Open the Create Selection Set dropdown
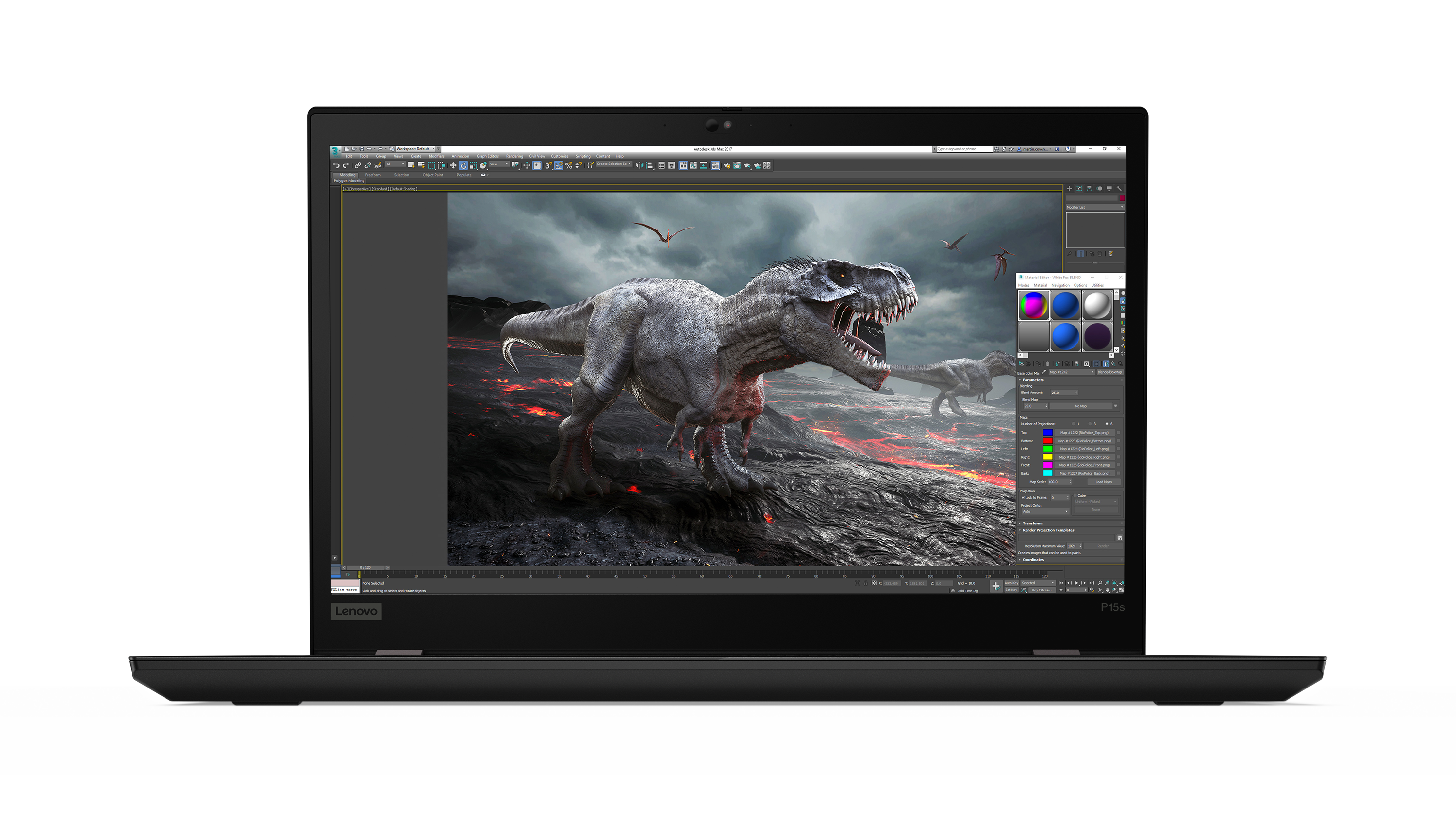This screenshot has width=1456, height=819. (614, 164)
